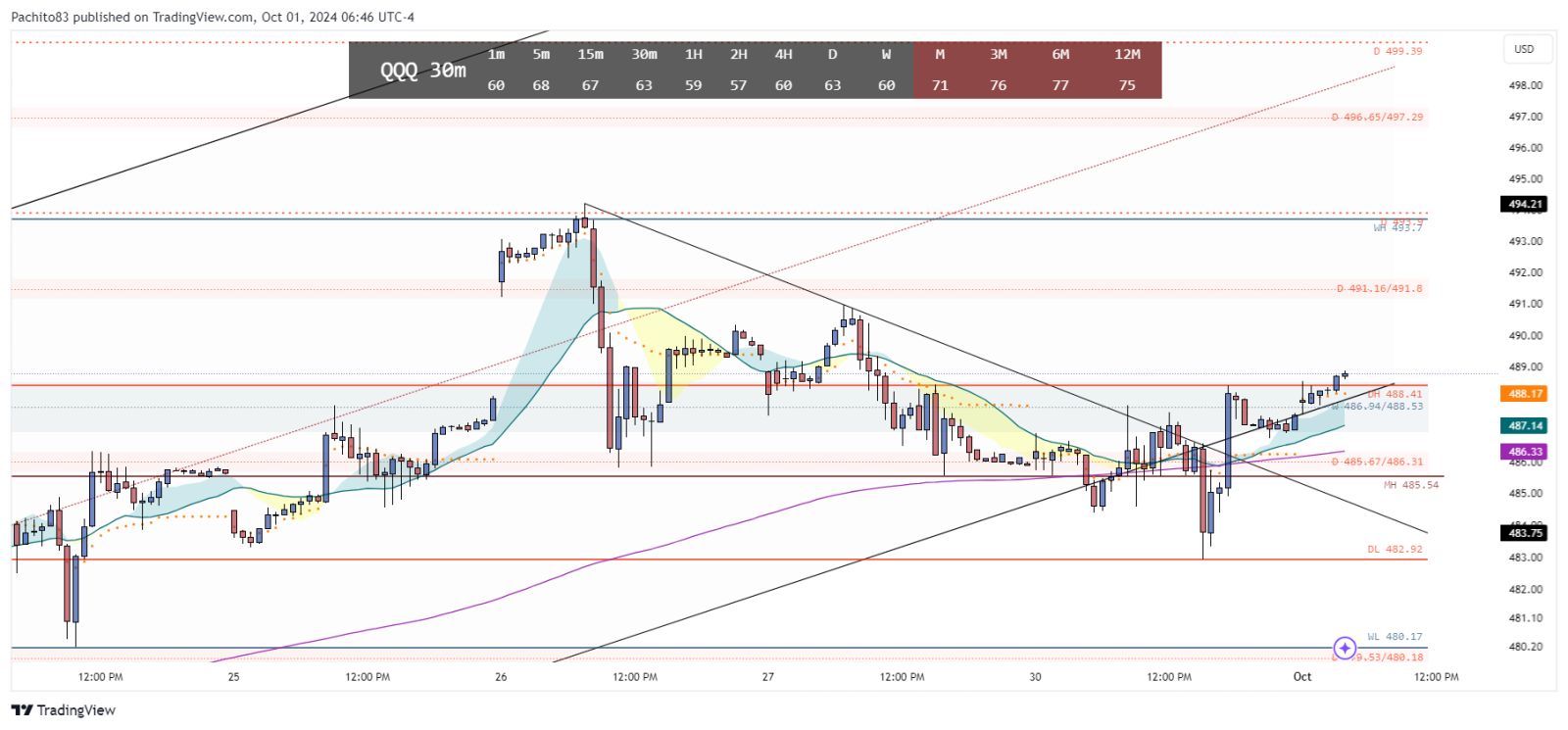Click the value 77 under 6M

tap(1060, 86)
